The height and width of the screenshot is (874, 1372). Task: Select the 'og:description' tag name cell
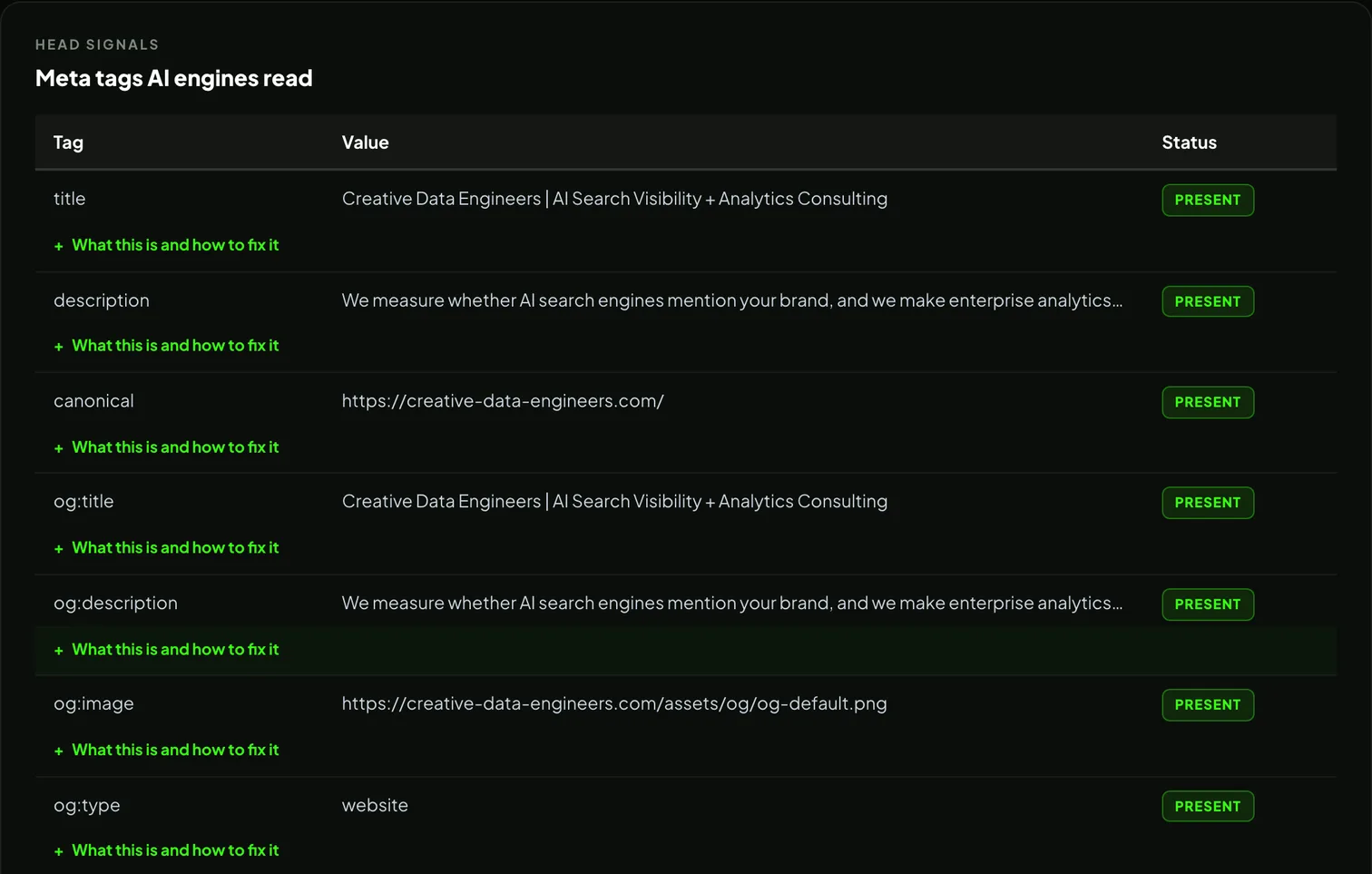(115, 604)
